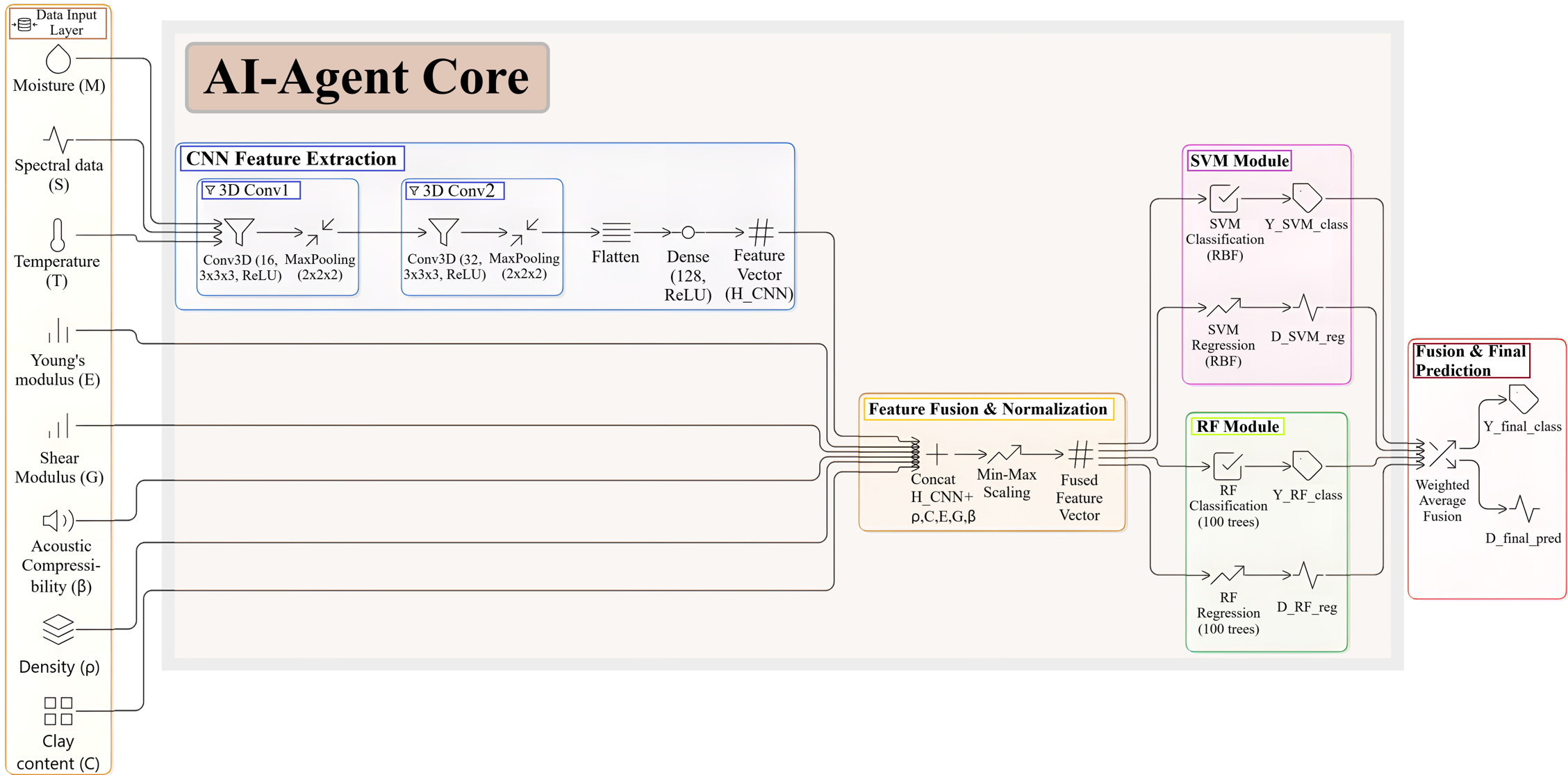Select the Feature Vector (H_CNN) hash icon

click(761, 232)
